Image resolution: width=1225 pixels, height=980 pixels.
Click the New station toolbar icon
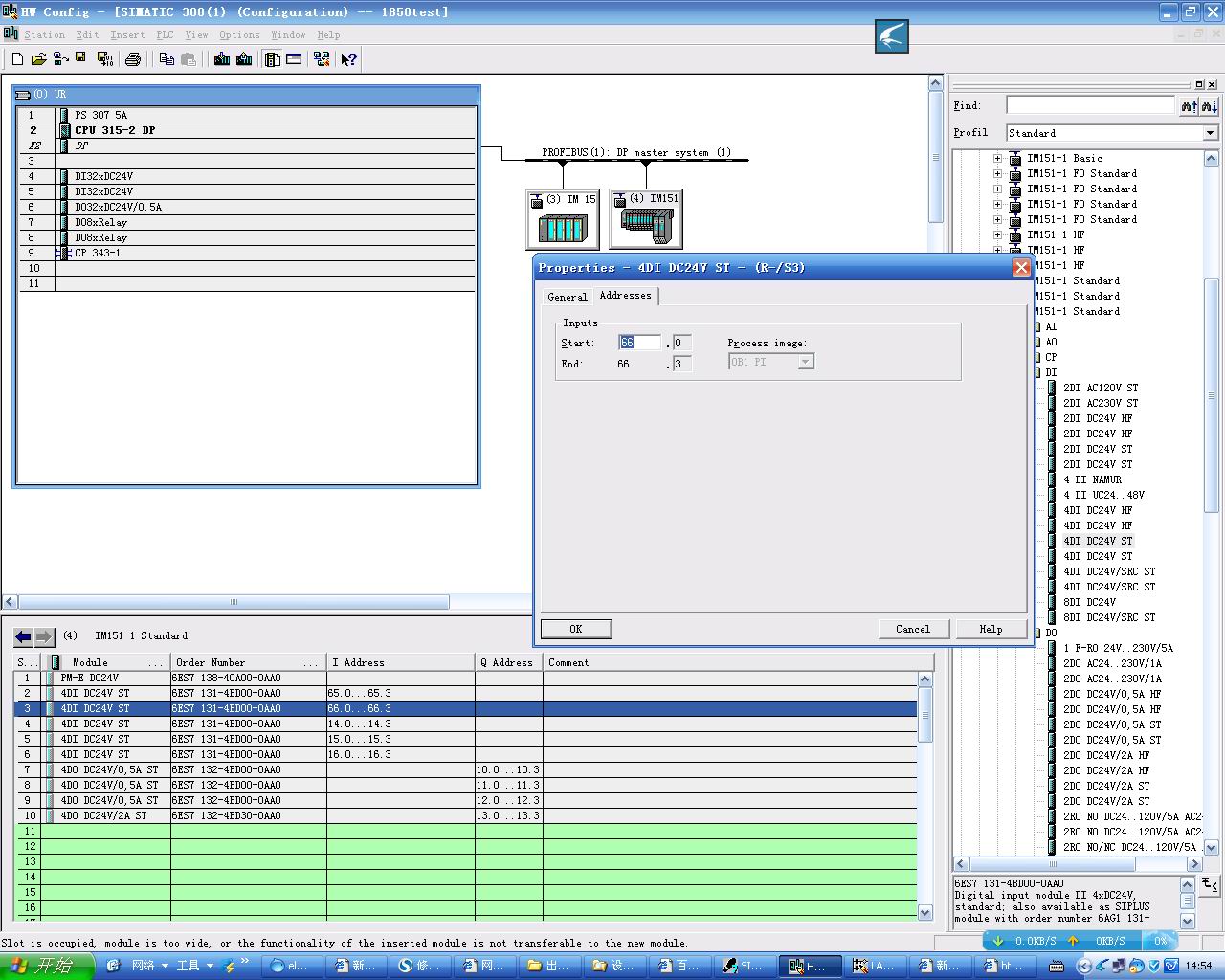[17, 59]
